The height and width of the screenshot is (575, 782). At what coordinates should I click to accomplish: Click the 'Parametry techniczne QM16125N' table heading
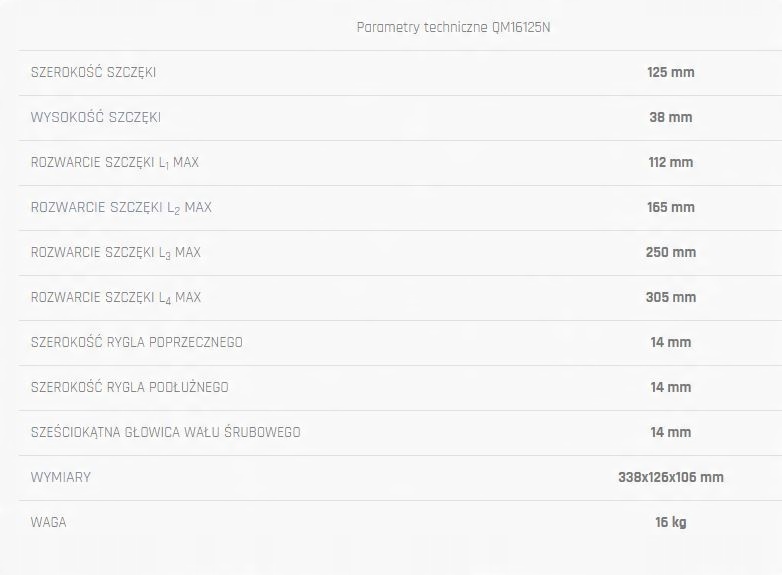tap(453, 27)
